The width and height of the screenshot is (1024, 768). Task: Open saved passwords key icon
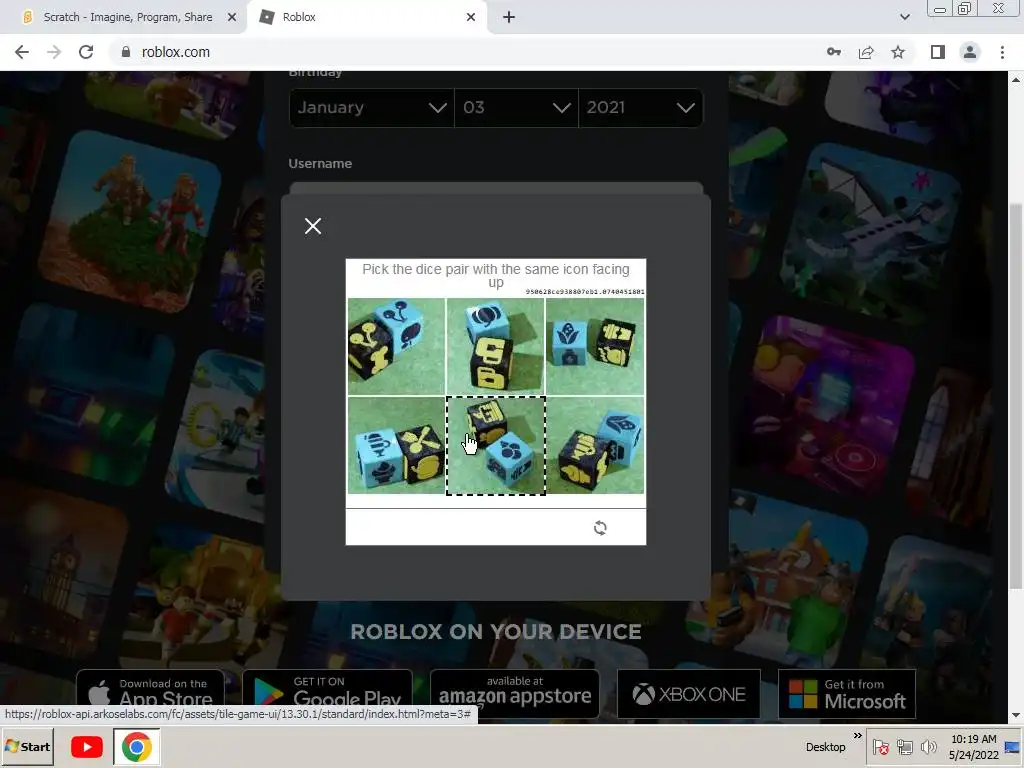pos(834,52)
